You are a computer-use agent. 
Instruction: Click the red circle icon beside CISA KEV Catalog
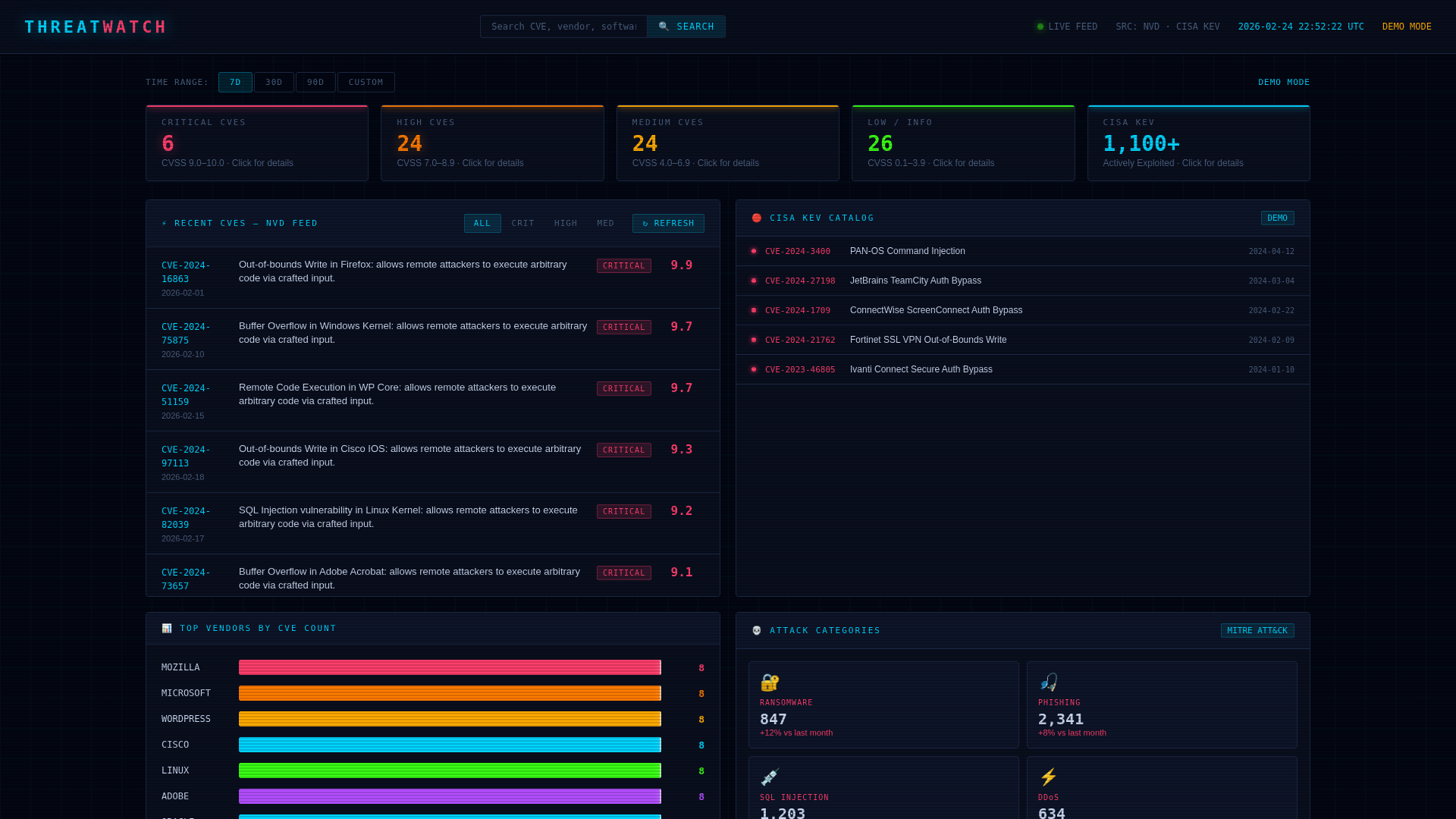(756, 218)
